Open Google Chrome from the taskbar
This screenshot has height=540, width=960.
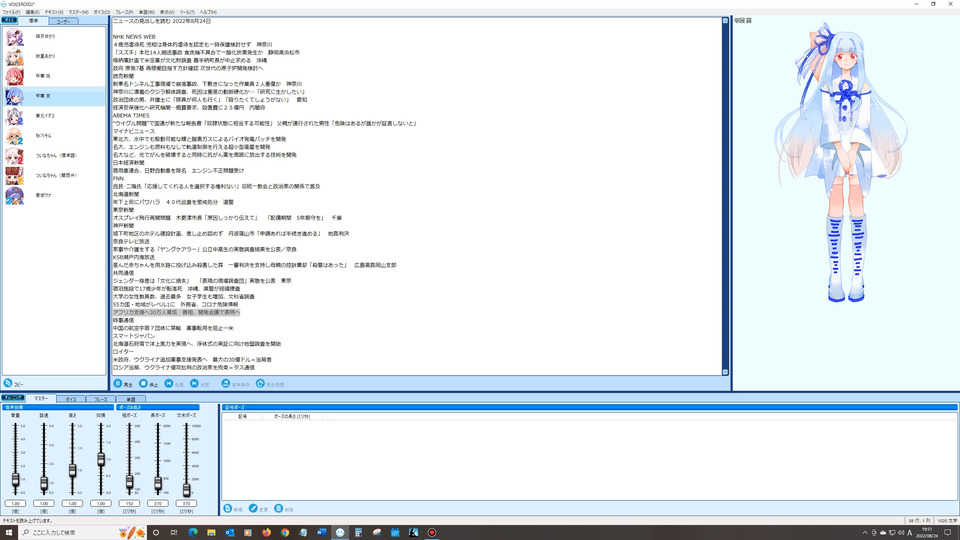click(285, 533)
